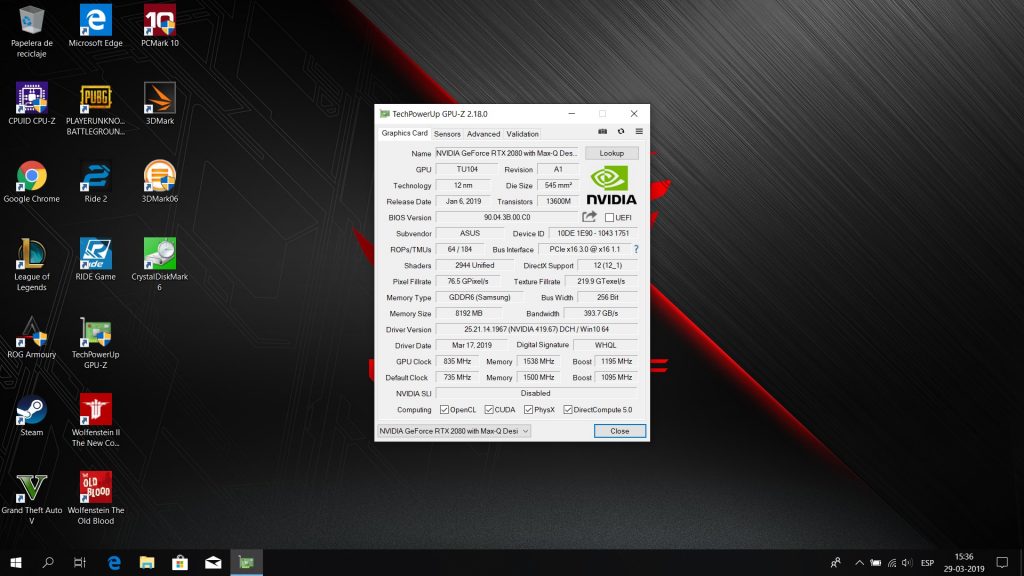This screenshot has height=576, width=1024.
Task: Click the ROG Armoury desktop icon
Action: [32, 331]
